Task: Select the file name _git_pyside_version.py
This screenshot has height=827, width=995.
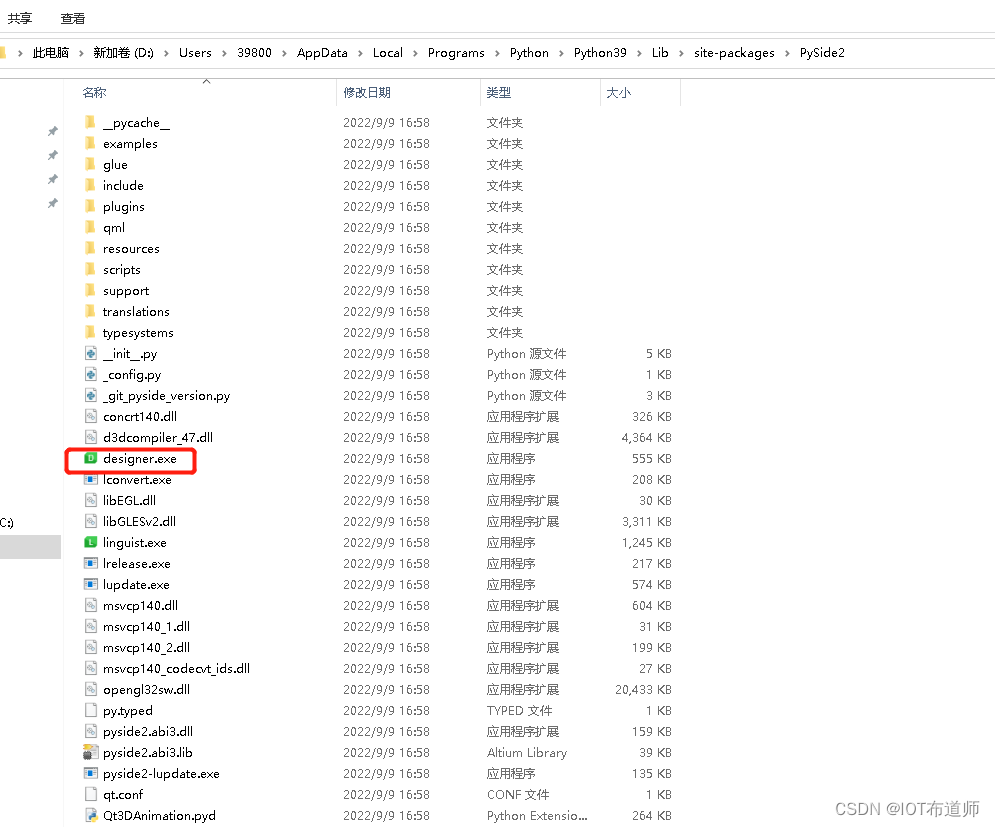Action: 166,395
